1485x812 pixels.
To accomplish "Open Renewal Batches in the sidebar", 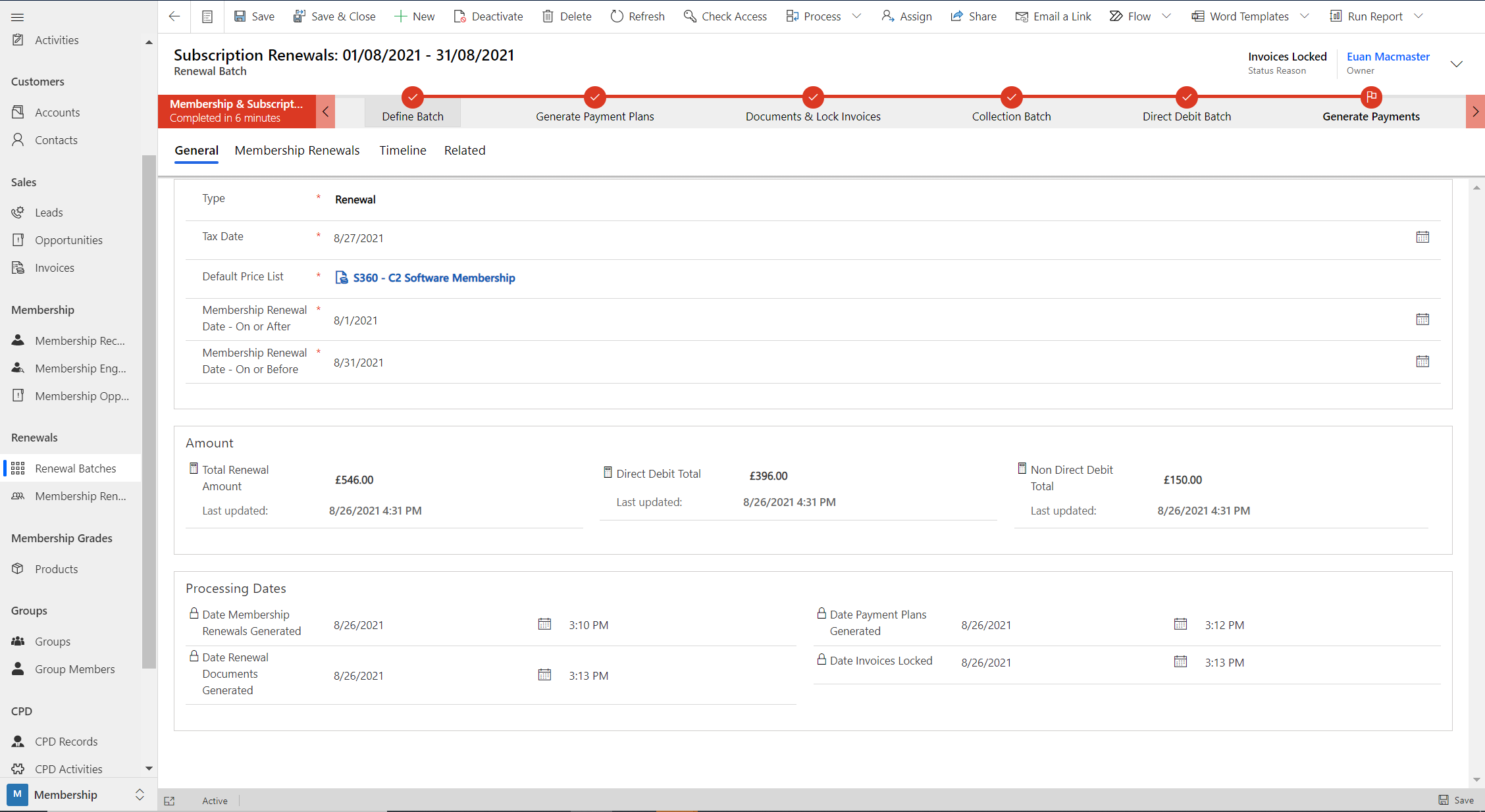I will click(70, 469).
